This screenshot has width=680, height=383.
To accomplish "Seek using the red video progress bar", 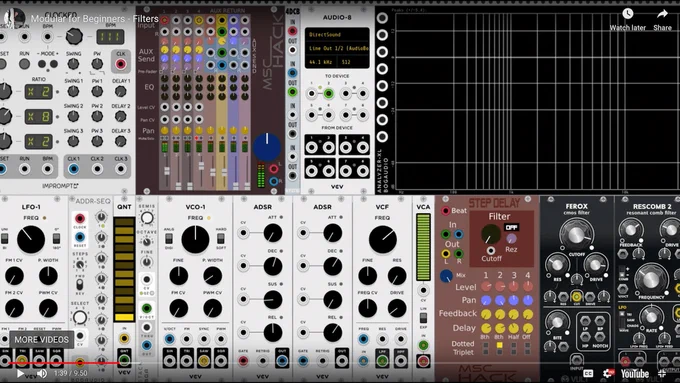I will point(64,363).
